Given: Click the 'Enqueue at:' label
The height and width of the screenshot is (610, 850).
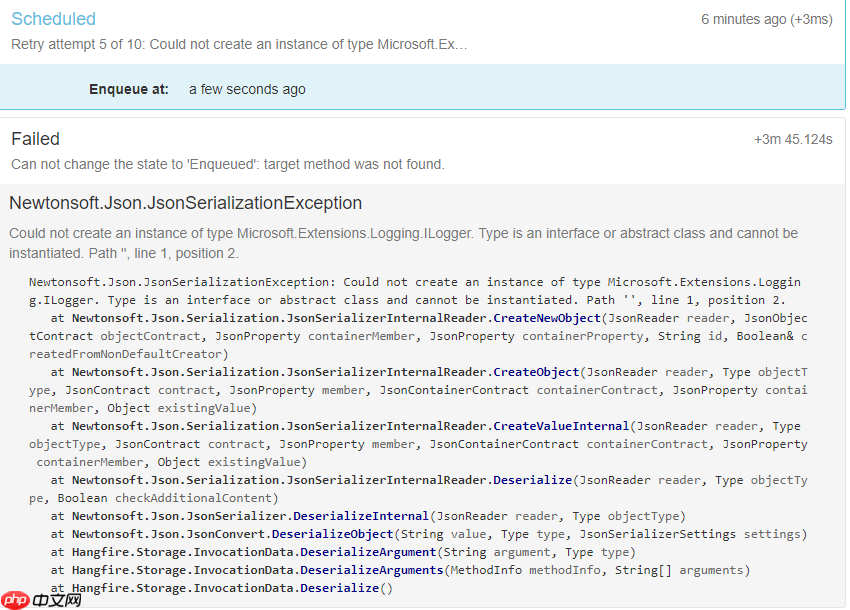Looking at the screenshot, I should coord(129,89).
